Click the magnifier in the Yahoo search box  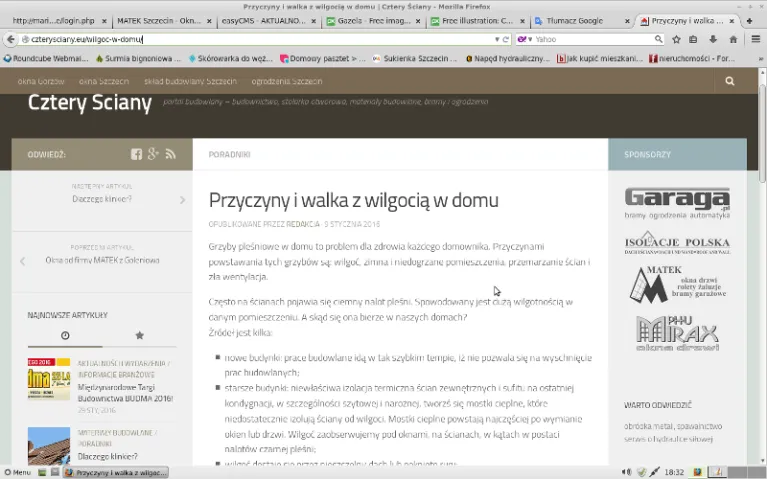click(658, 39)
